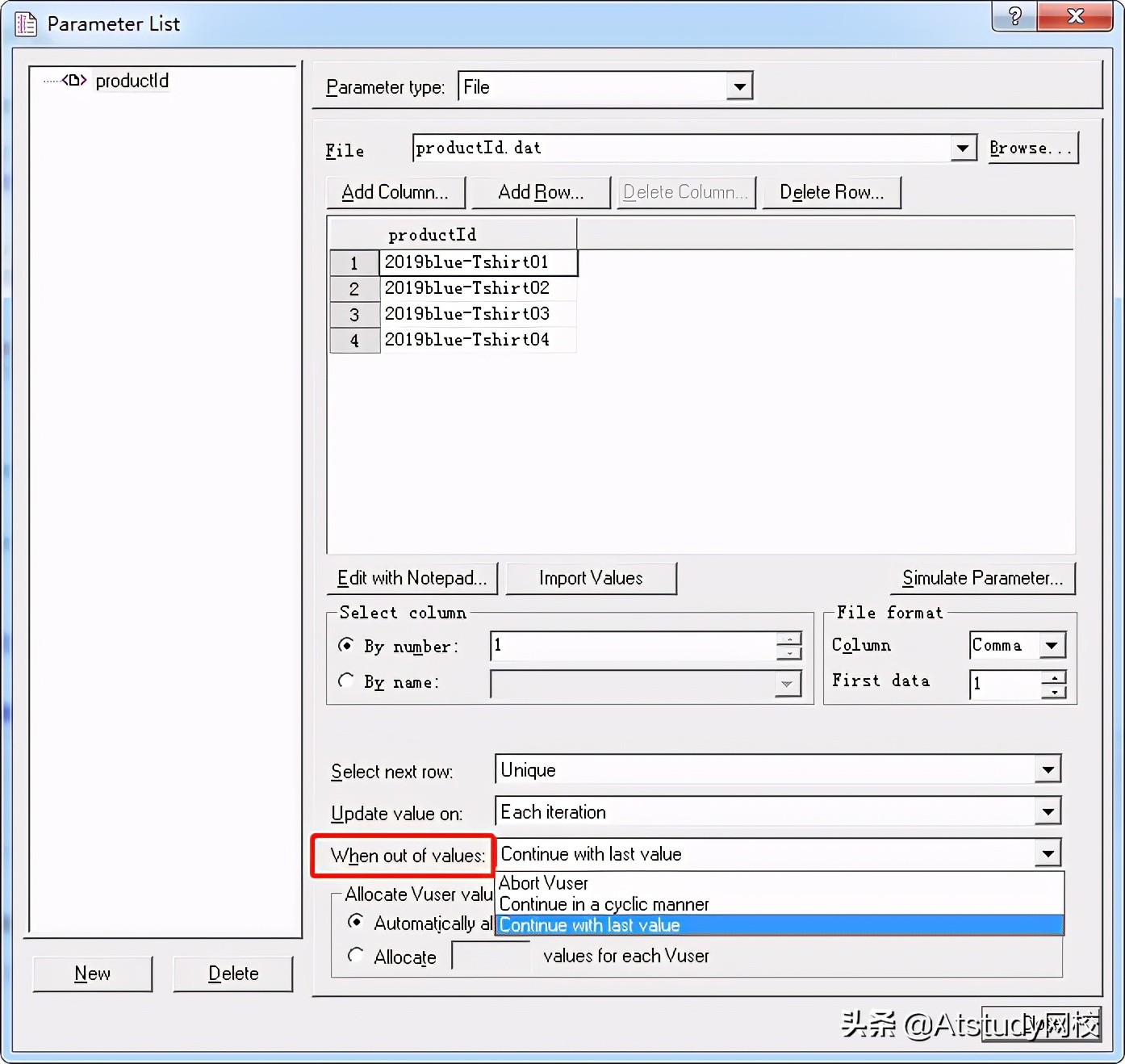Open the Parameter type dropdown

tap(739, 86)
